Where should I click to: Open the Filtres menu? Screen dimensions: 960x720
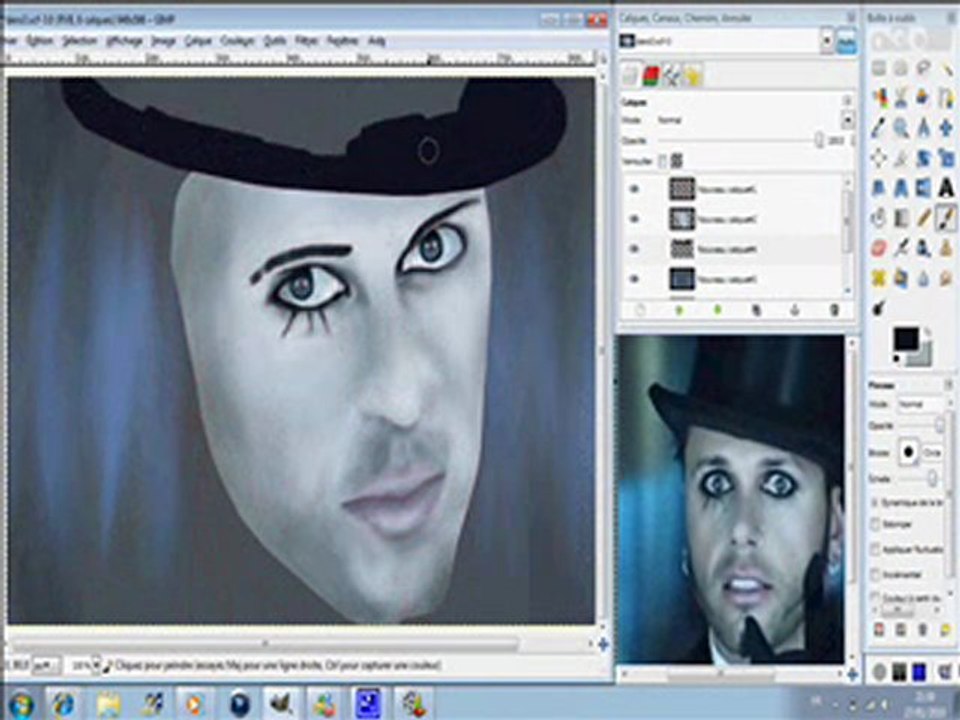(307, 41)
